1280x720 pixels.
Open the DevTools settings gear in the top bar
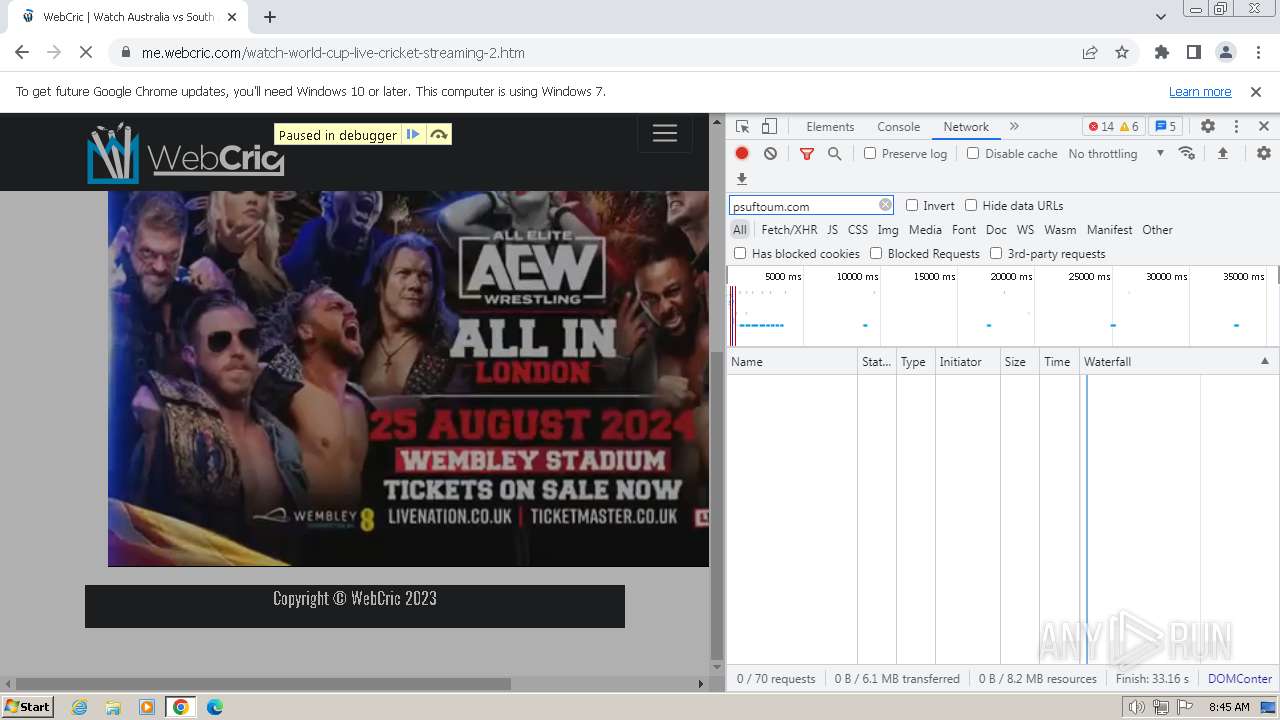1208,127
